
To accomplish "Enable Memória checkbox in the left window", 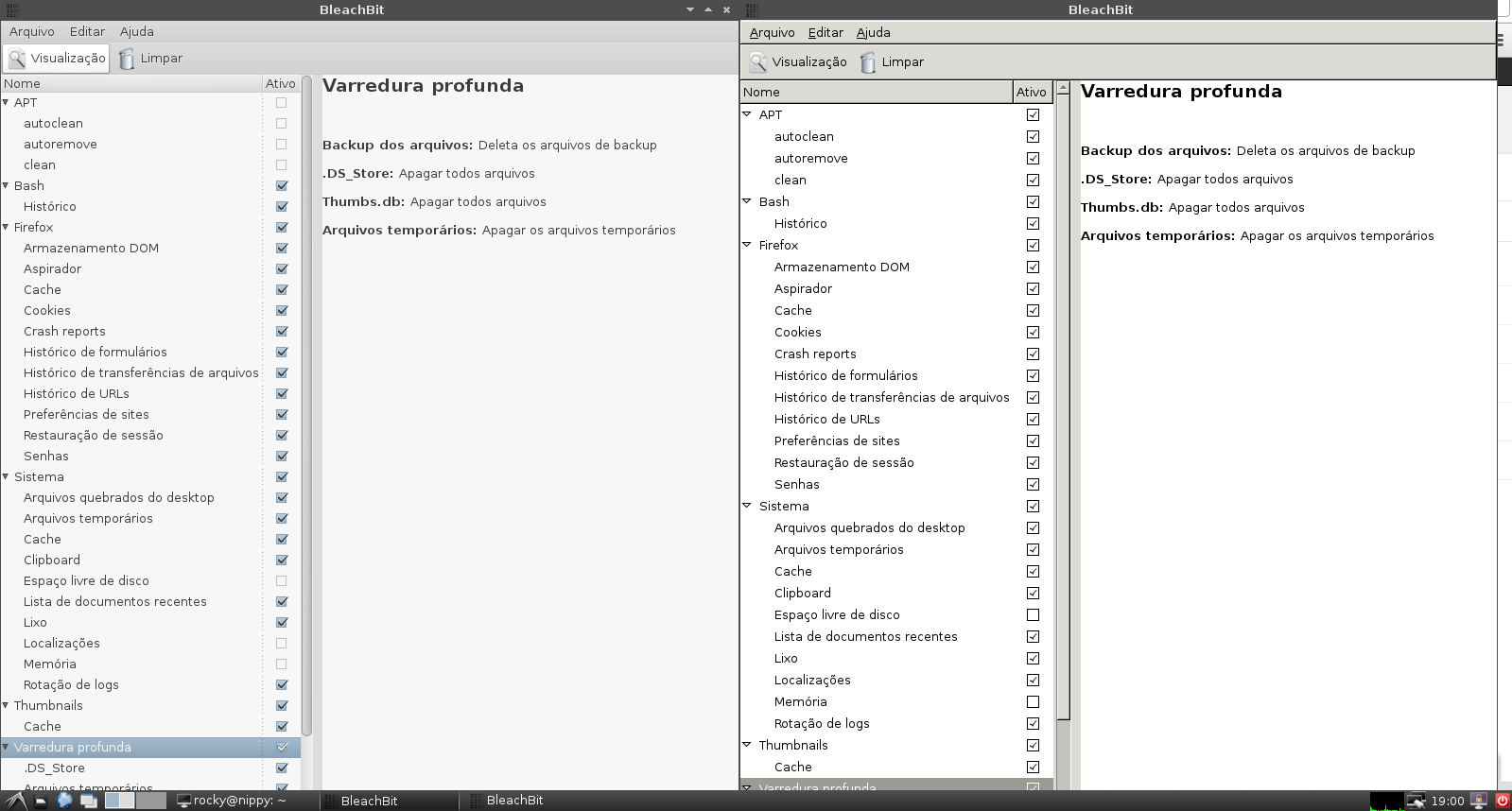I will coord(281,664).
